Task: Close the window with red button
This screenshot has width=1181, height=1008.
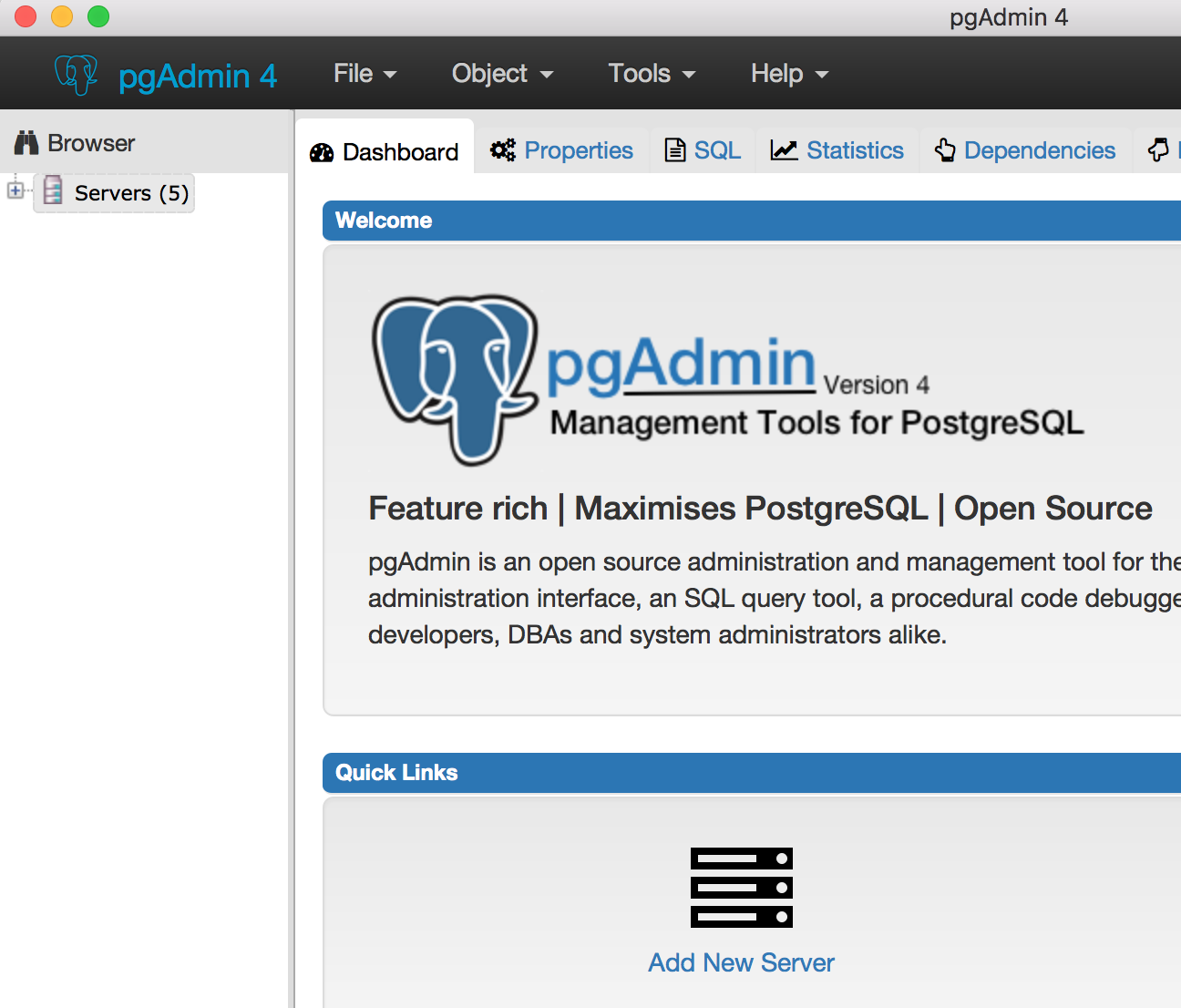Action: click(26, 16)
